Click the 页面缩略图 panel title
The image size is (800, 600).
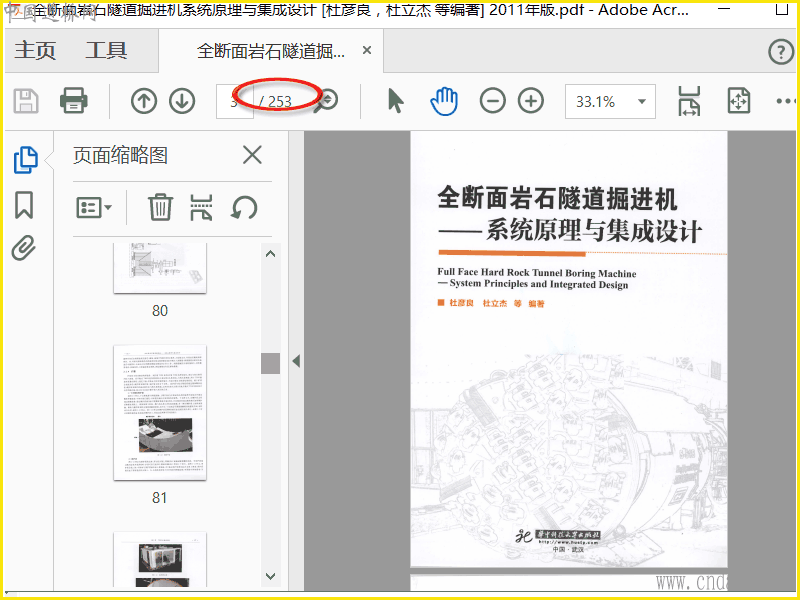(120, 155)
